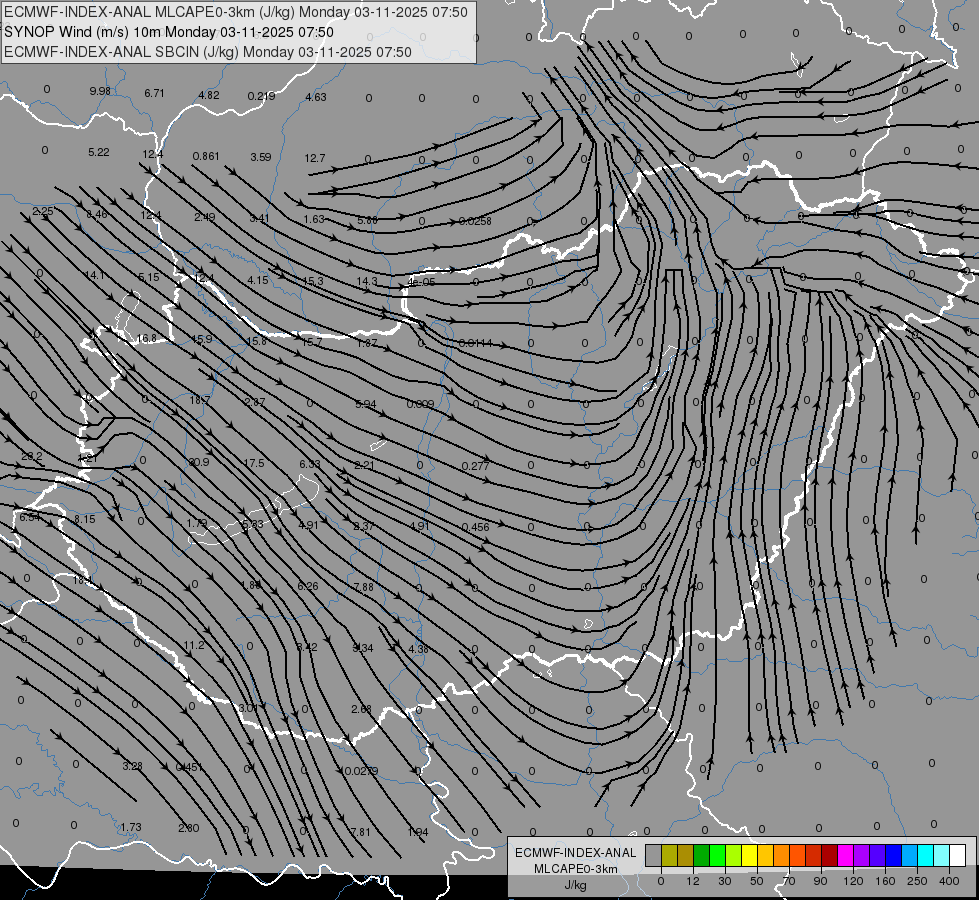Click the 90 legend scale label
The width and height of the screenshot is (979, 900).
coord(820,881)
